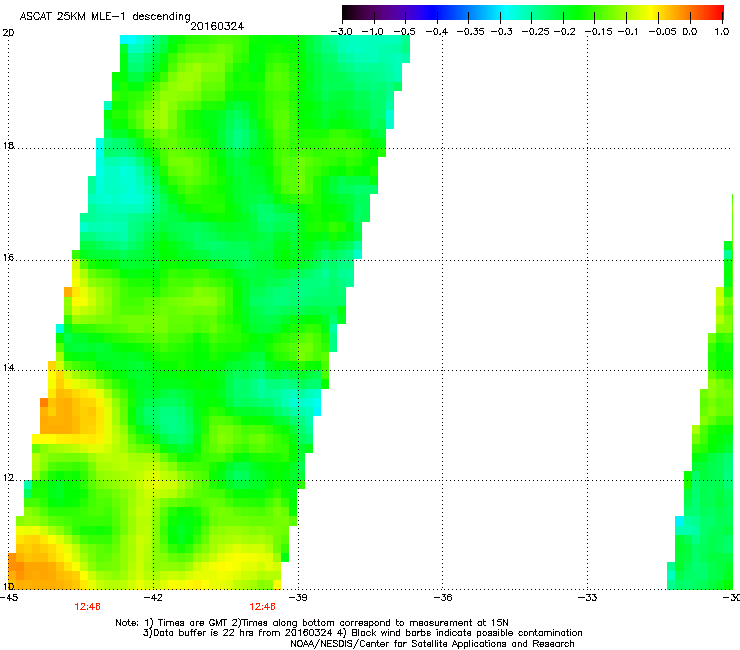
Task: Click the colorbar label -0.5
Action: pos(404,32)
